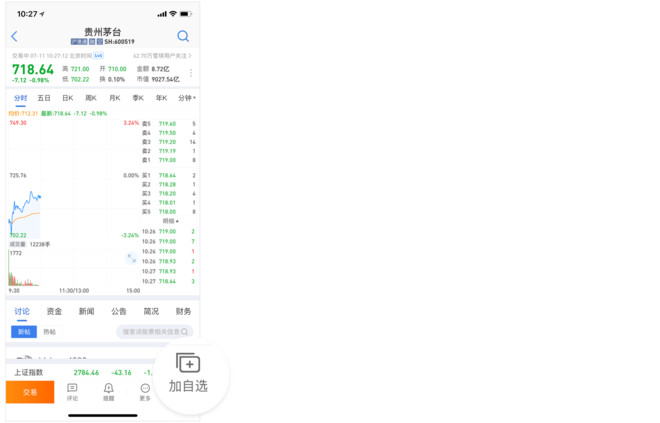
Task: Open the 简况 profile tab
Action: point(151,311)
